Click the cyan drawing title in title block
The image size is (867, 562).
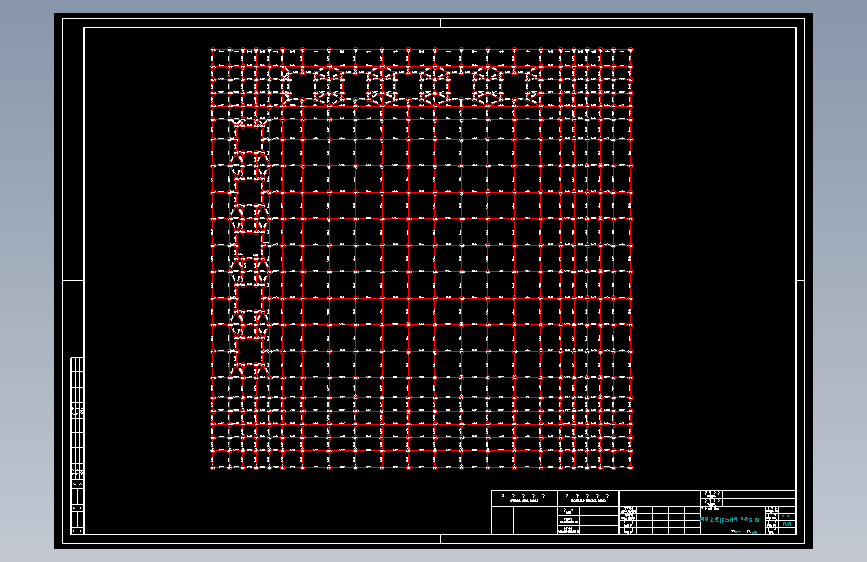coord(729,519)
